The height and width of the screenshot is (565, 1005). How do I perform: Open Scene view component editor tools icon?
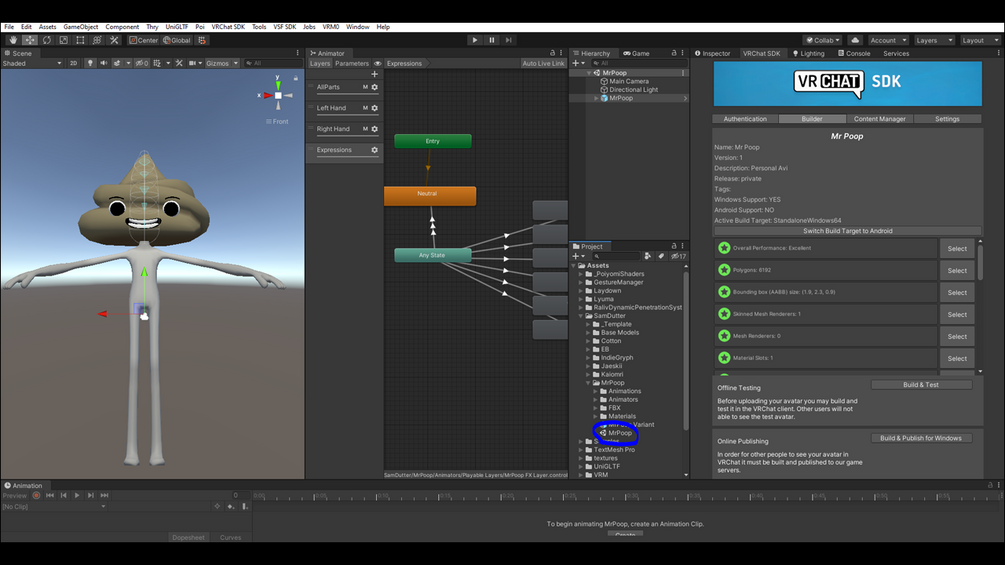(179, 63)
